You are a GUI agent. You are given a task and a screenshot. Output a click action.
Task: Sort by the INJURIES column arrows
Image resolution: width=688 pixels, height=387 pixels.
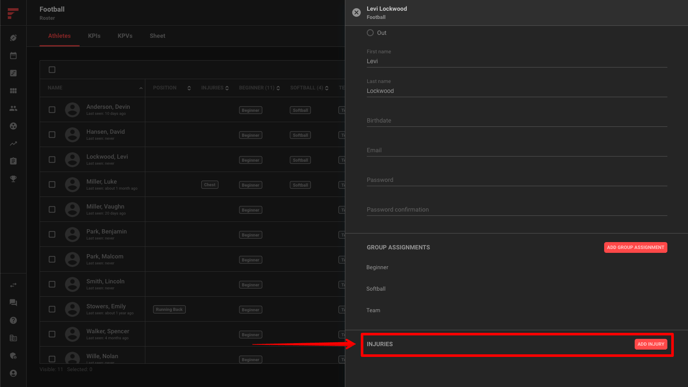pos(227,88)
